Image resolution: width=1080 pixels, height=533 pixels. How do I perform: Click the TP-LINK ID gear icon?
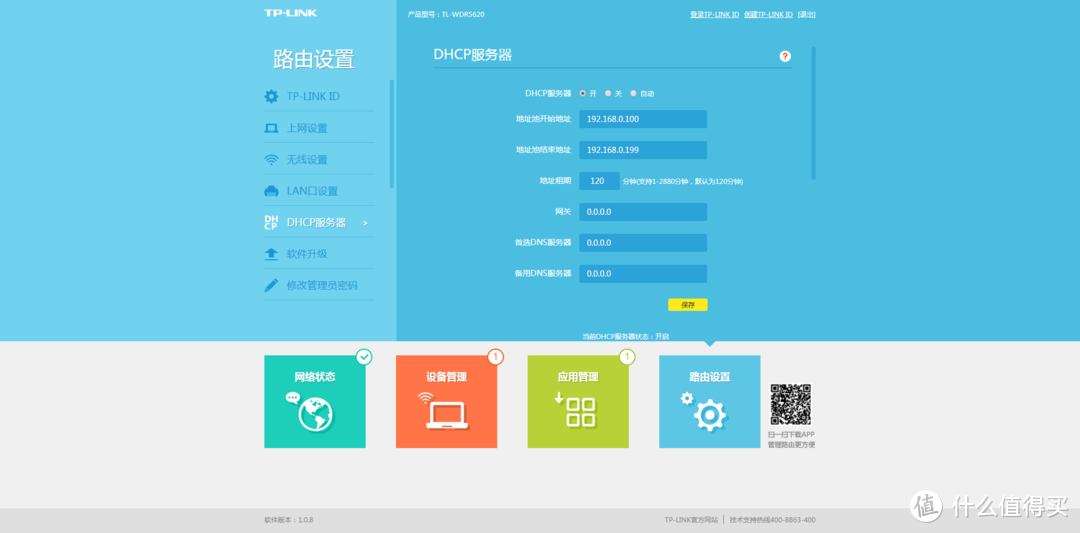(271, 96)
